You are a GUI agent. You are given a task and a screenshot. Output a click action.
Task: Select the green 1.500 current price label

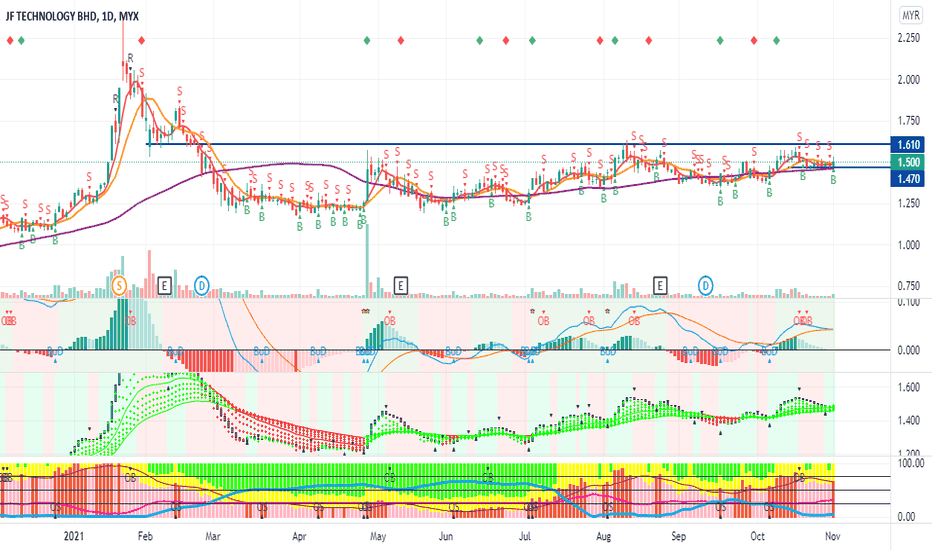[x=908, y=162]
